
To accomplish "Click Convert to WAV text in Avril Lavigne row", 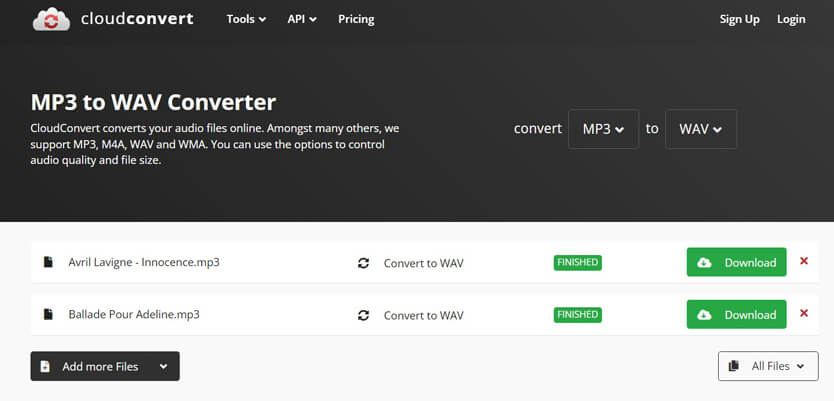I will (x=423, y=263).
